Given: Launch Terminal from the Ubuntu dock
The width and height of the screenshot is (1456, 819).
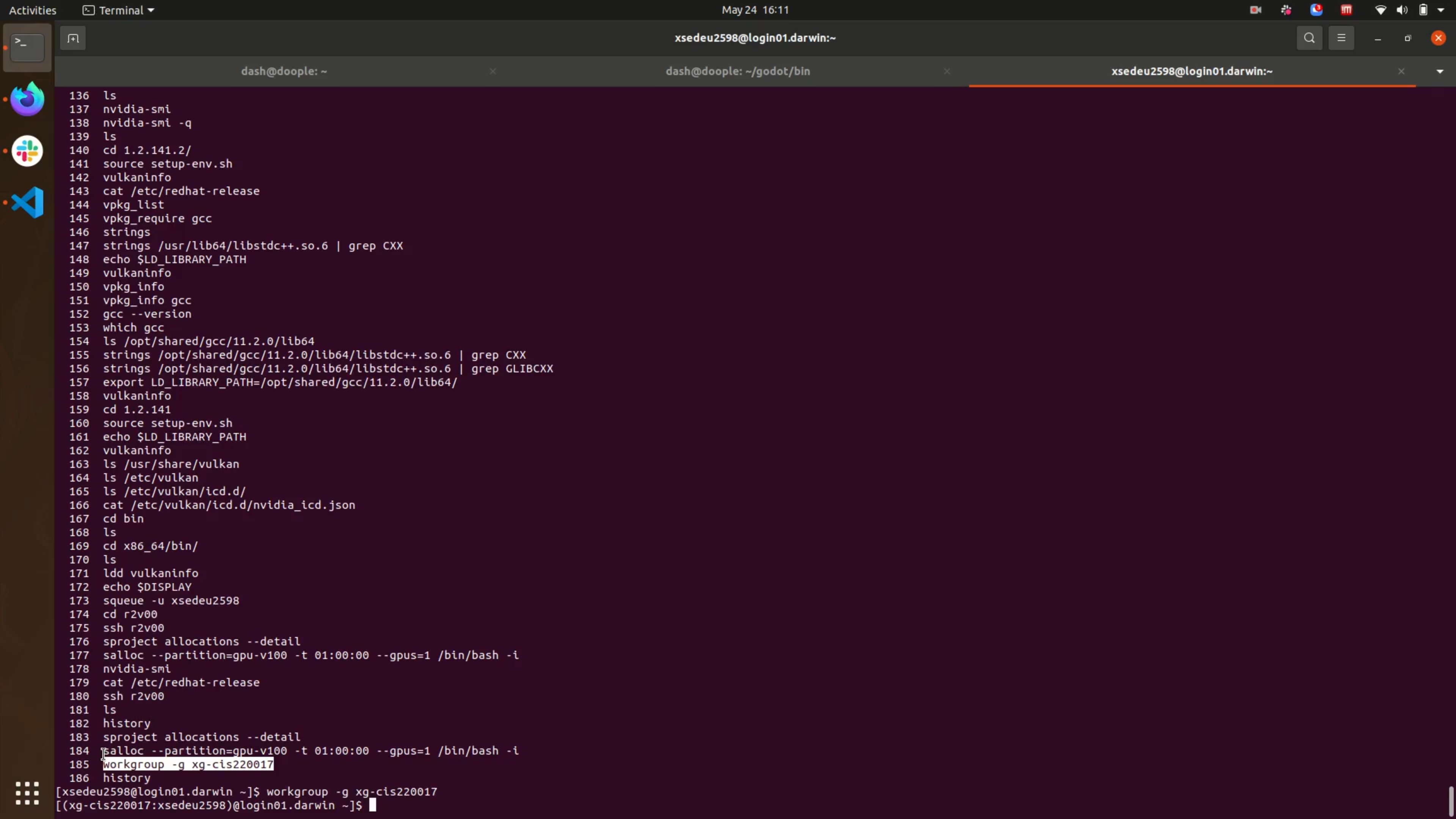Looking at the screenshot, I should tap(27, 47).
